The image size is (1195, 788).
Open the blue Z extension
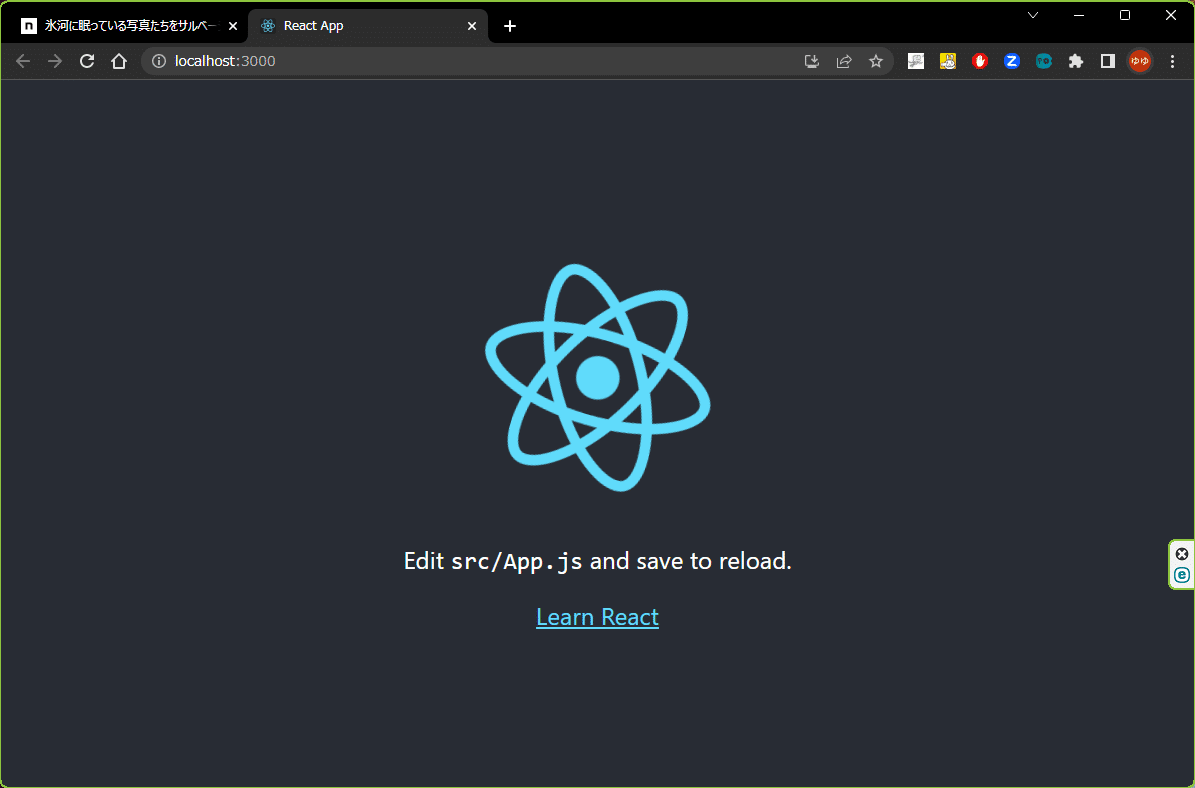coord(1012,61)
